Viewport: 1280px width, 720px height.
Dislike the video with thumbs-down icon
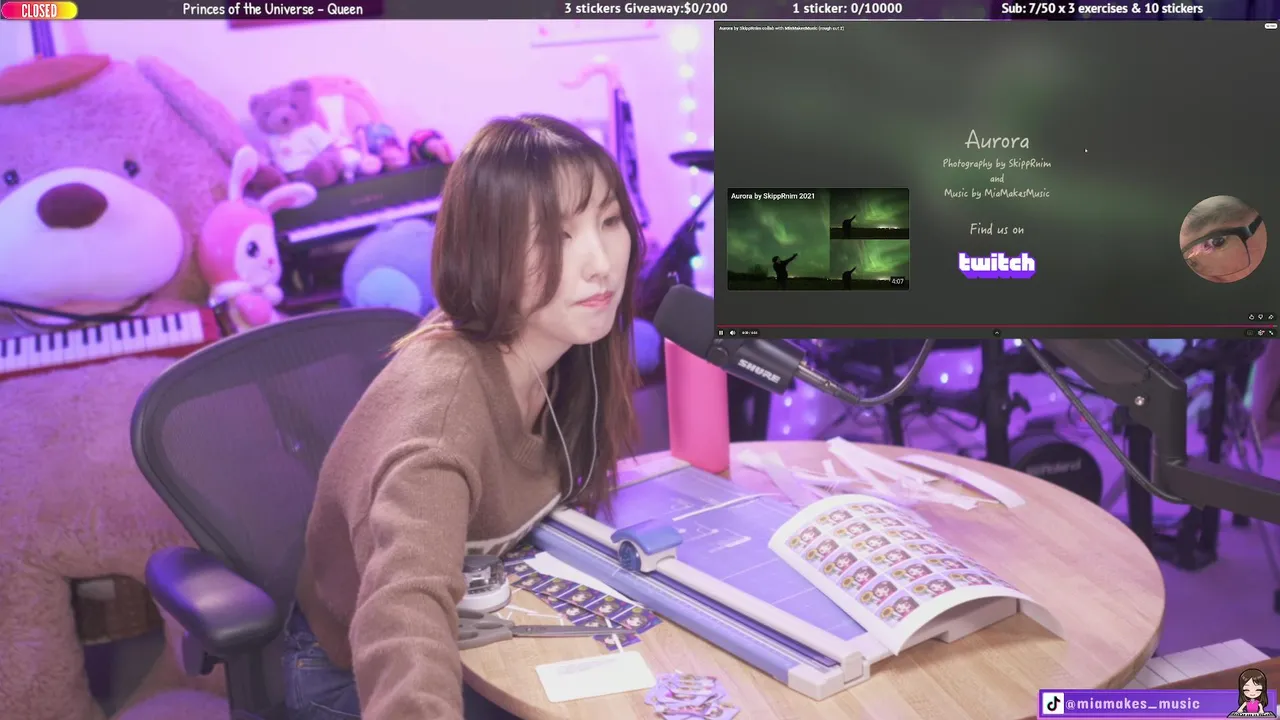point(1261,317)
